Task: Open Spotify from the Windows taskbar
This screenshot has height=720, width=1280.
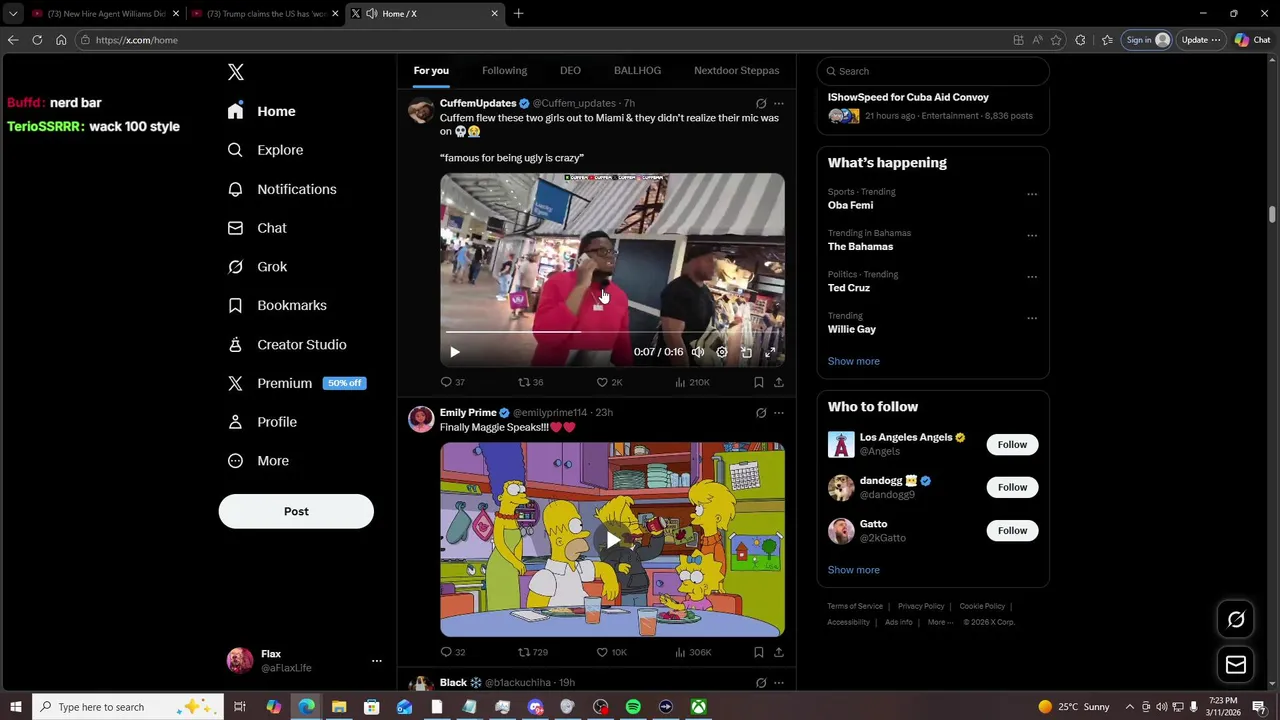Action: (x=633, y=707)
